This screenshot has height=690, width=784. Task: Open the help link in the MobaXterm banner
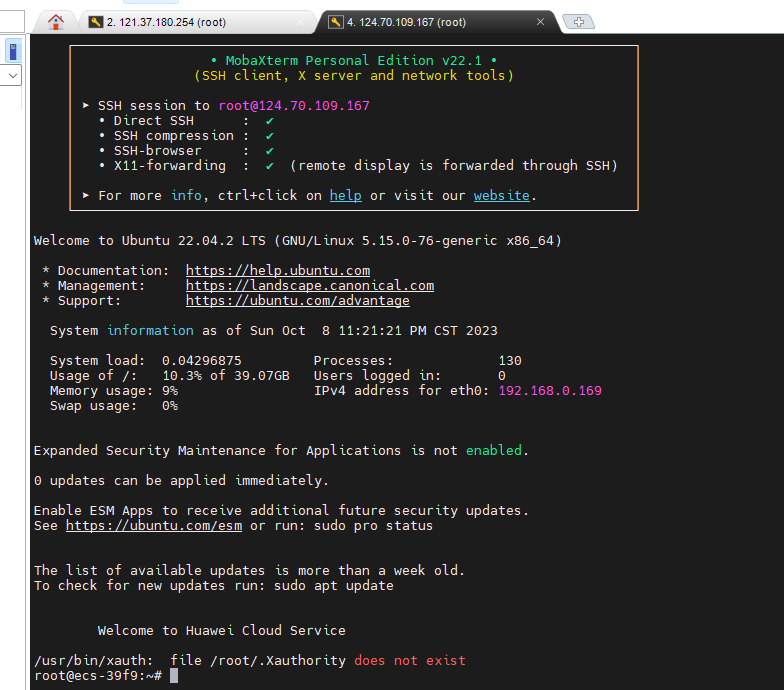point(346,196)
